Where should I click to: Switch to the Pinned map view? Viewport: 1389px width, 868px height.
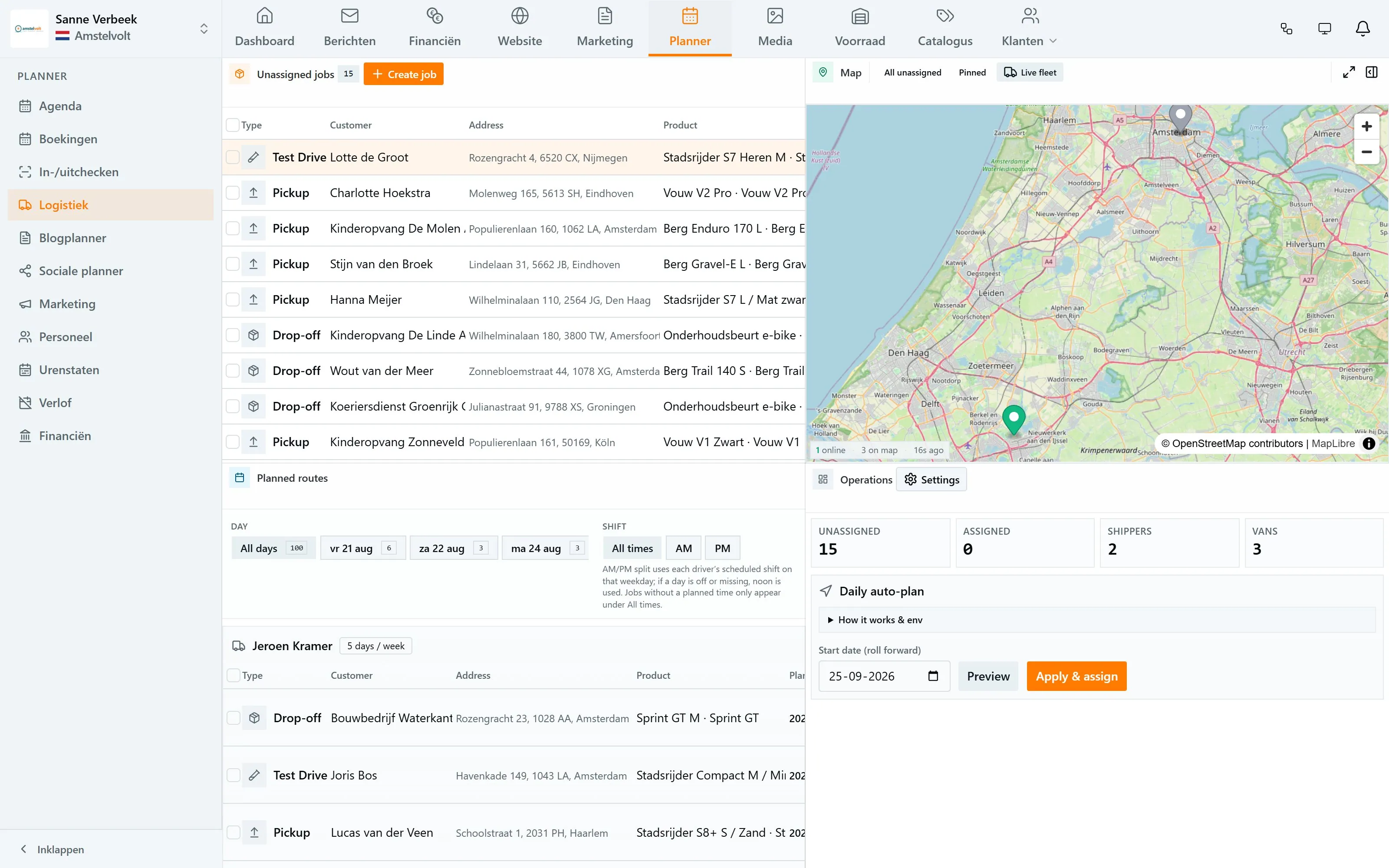point(972,72)
